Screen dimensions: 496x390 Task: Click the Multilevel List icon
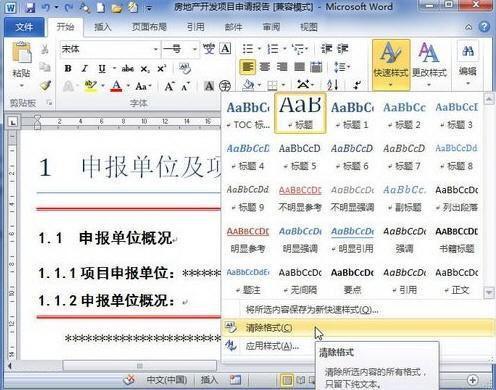coord(298,49)
